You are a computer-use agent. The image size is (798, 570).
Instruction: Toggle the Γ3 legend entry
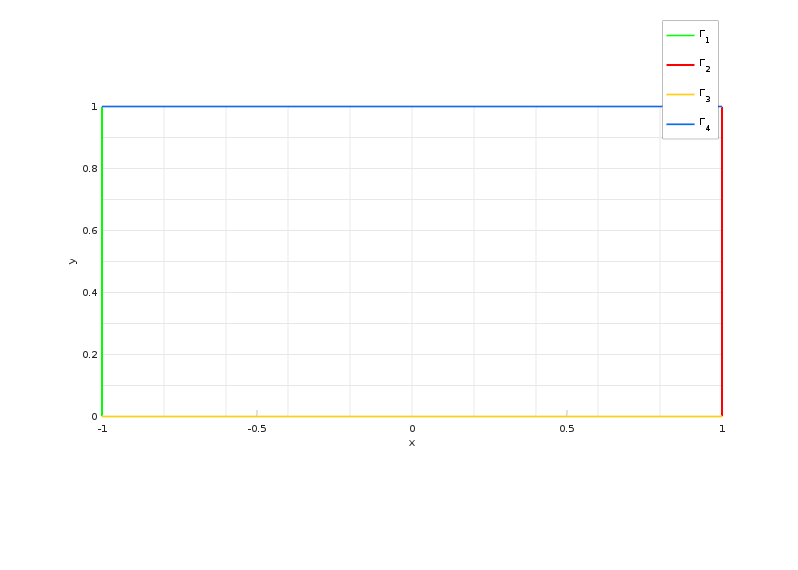tap(690, 95)
